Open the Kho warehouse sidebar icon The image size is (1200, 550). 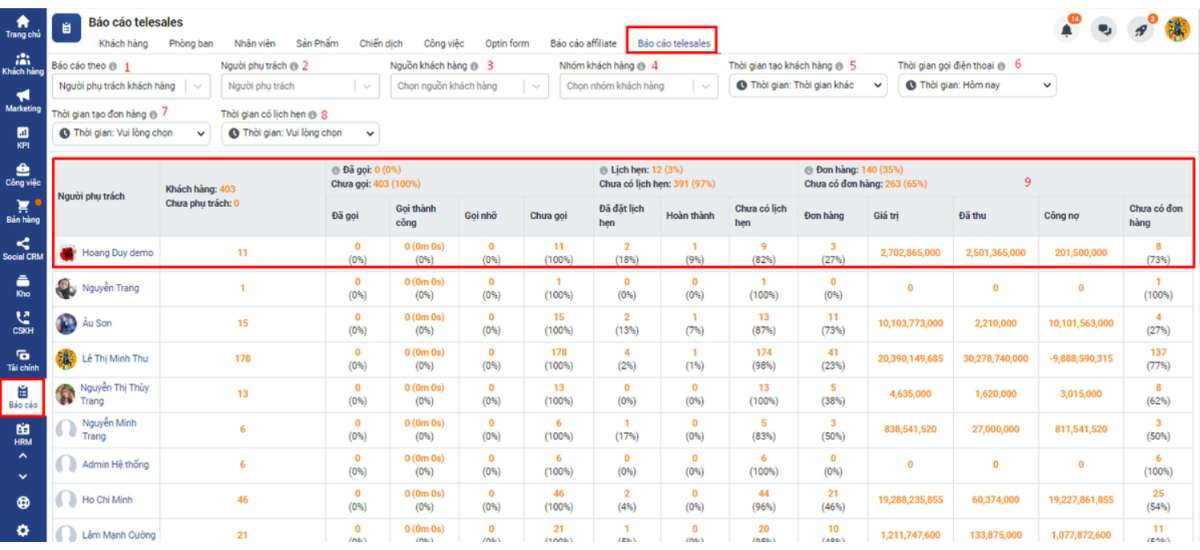coord(22,286)
